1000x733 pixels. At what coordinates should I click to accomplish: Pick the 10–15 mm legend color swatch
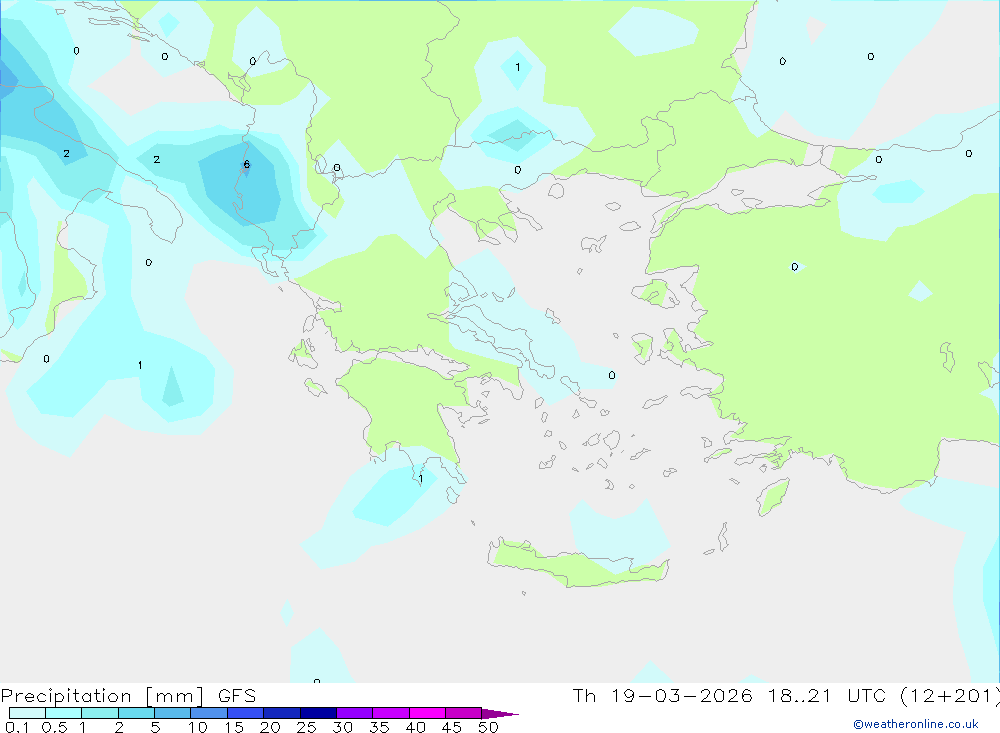click(x=209, y=713)
